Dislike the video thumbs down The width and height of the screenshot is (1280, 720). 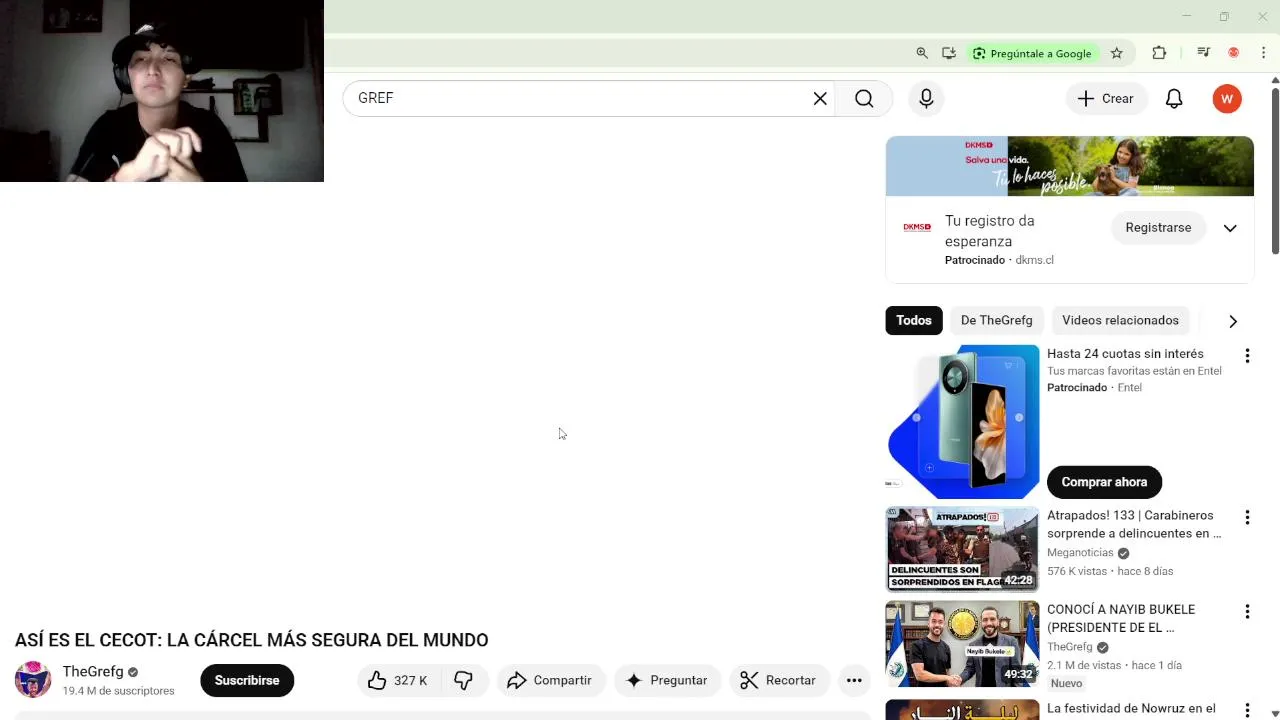click(x=463, y=680)
